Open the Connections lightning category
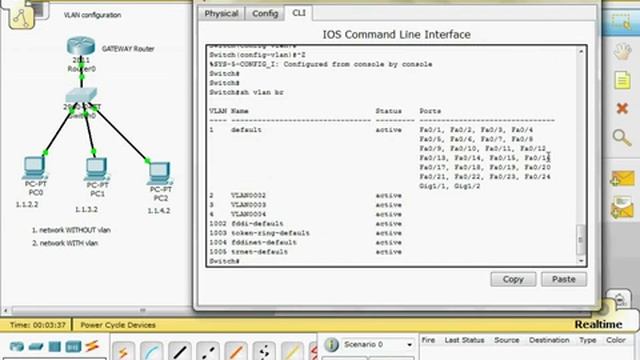The height and width of the screenshot is (360, 640). click(x=92, y=346)
